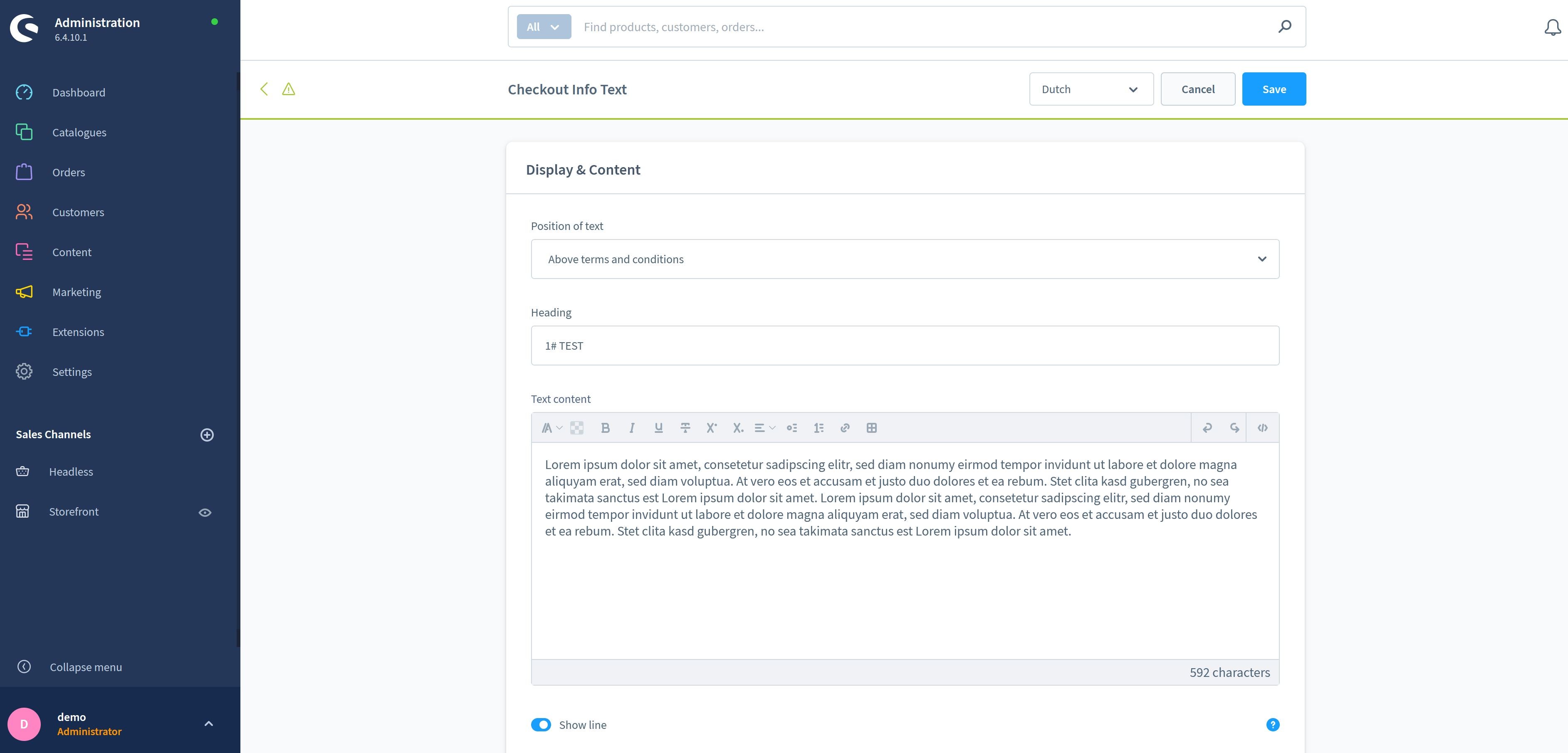This screenshot has height=753, width=1568.
Task: Click the Marketing megaphone icon
Action: (x=24, y=292)
